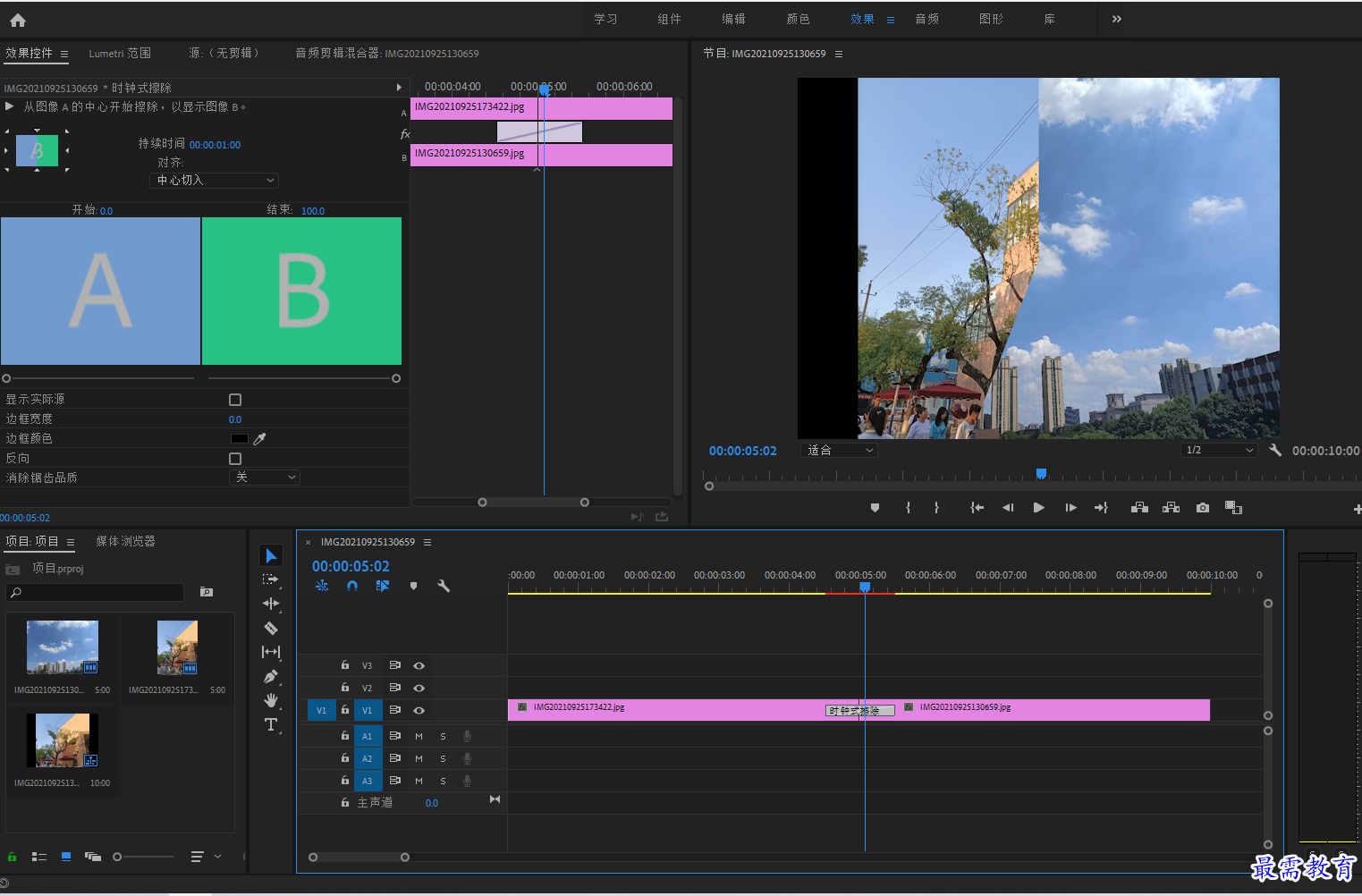1362x896 pixels.
Task: Switch to the Editing workspace tab
Action: pos(733,19)
